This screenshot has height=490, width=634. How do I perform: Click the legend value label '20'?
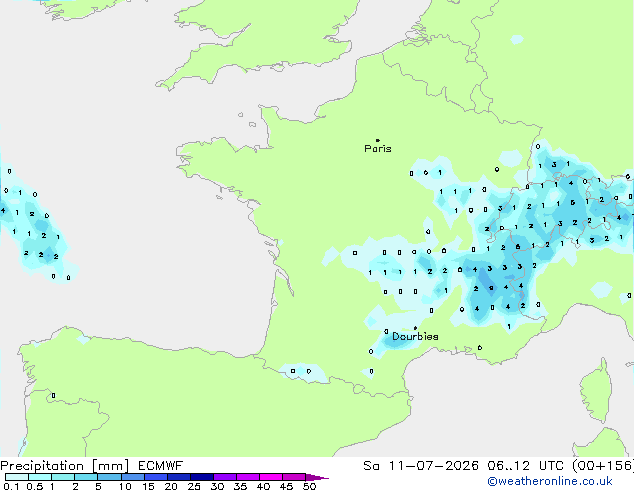click(x=171, y=486)
